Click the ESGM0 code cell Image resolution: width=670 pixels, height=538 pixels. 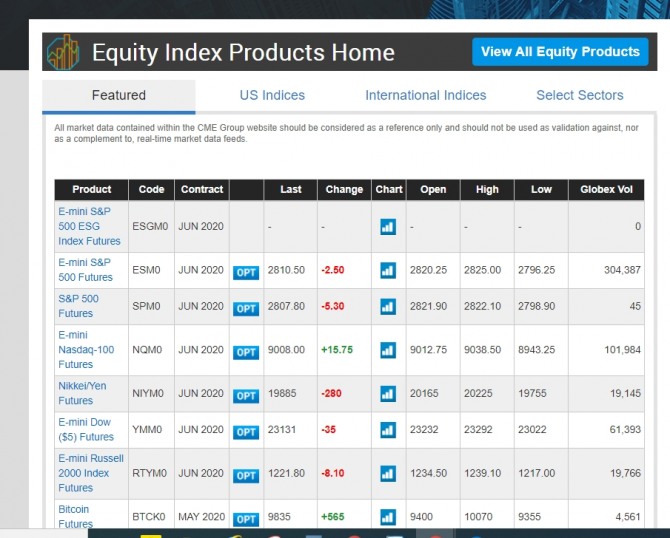tap(150, 226)
